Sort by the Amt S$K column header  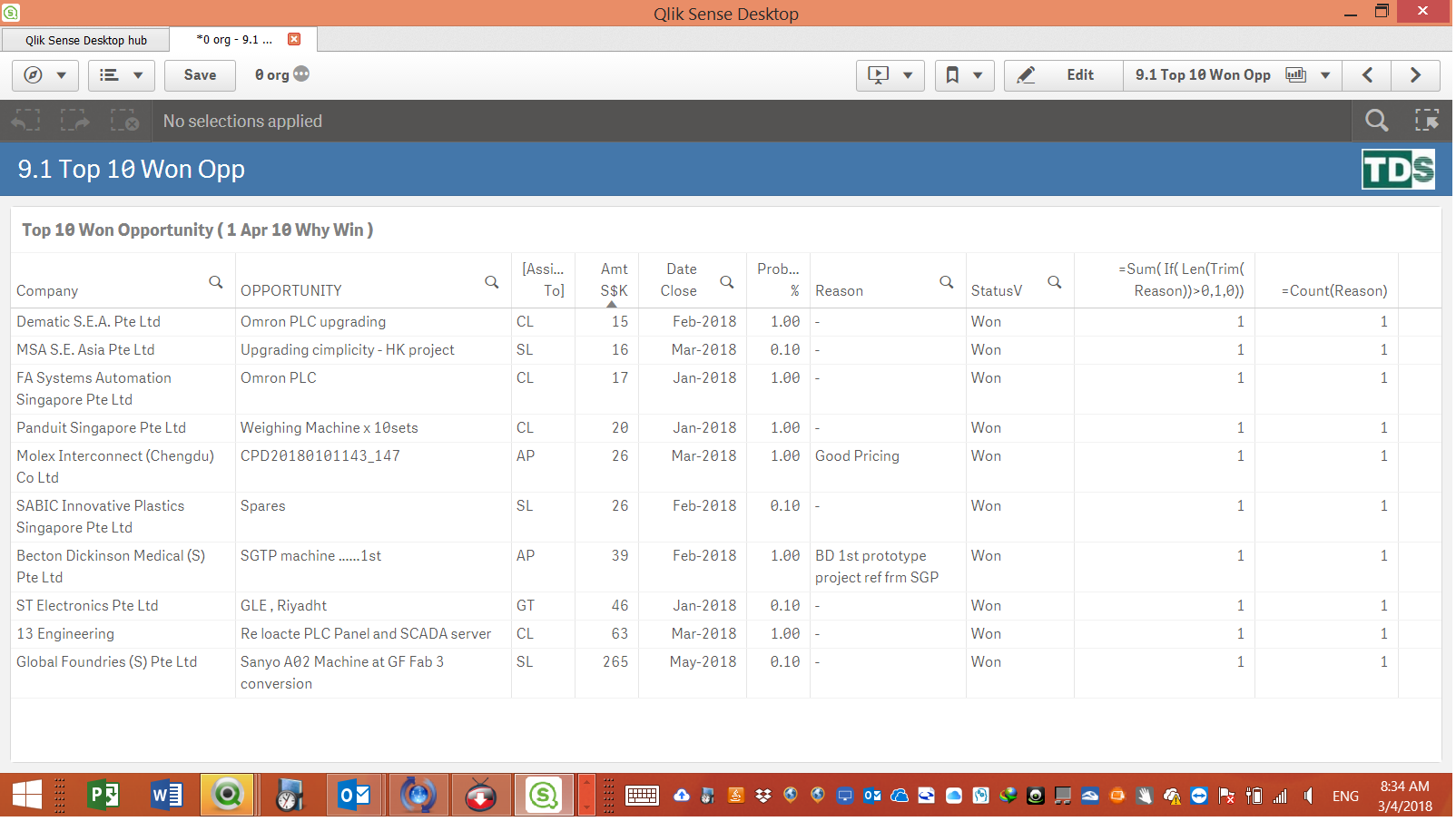(607, 280)
